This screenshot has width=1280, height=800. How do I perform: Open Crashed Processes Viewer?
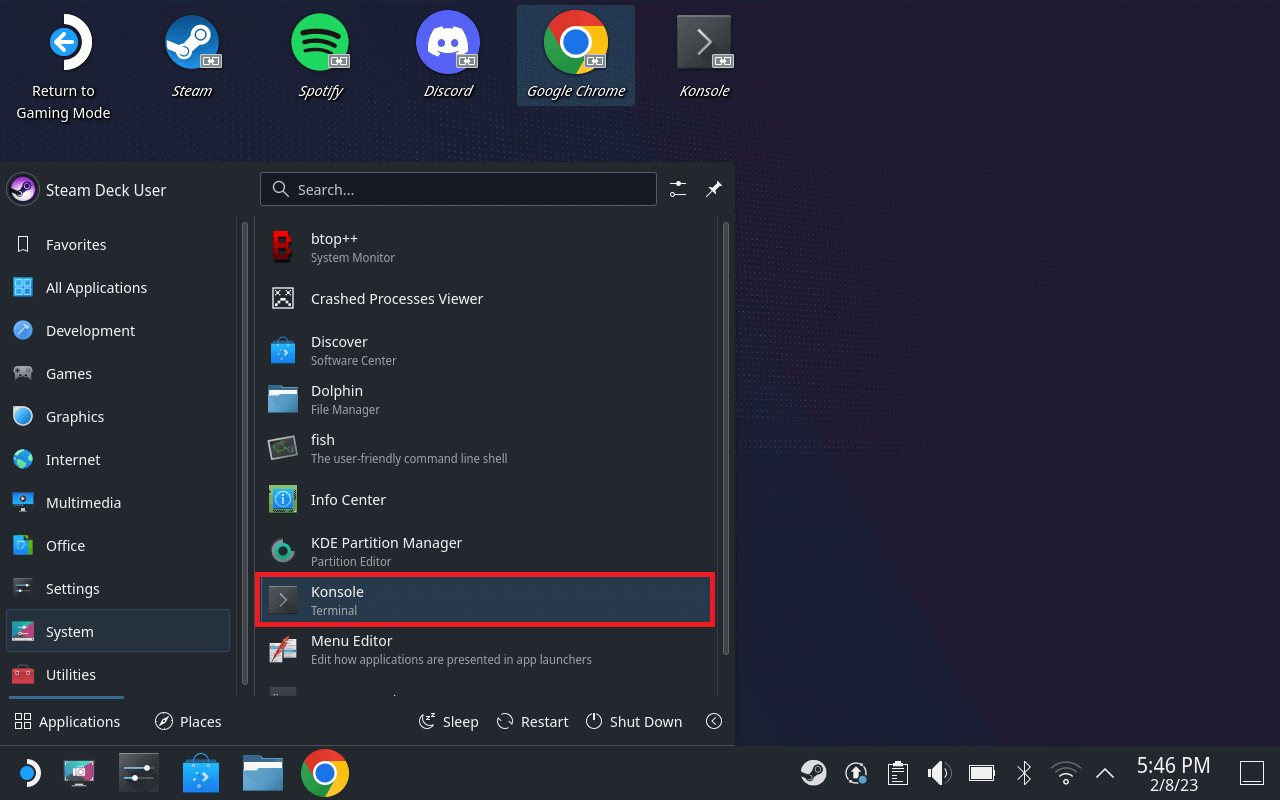(486, 298)
